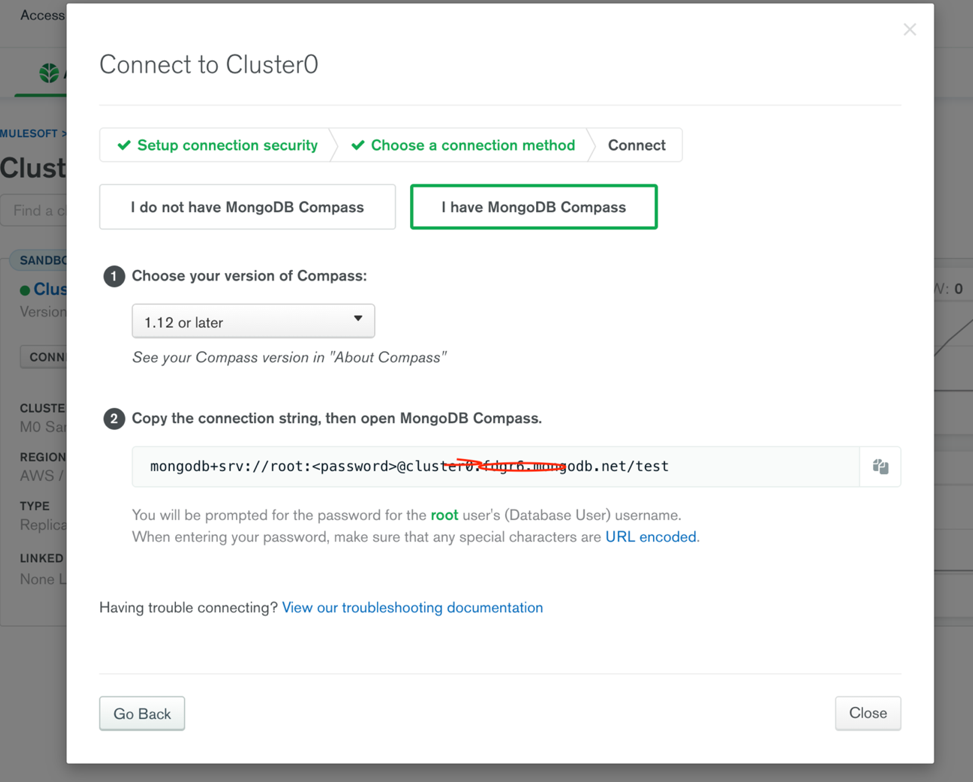Open the URL encoded link
Viewport: 973px width, 782px height.
[x=651, y=537]
